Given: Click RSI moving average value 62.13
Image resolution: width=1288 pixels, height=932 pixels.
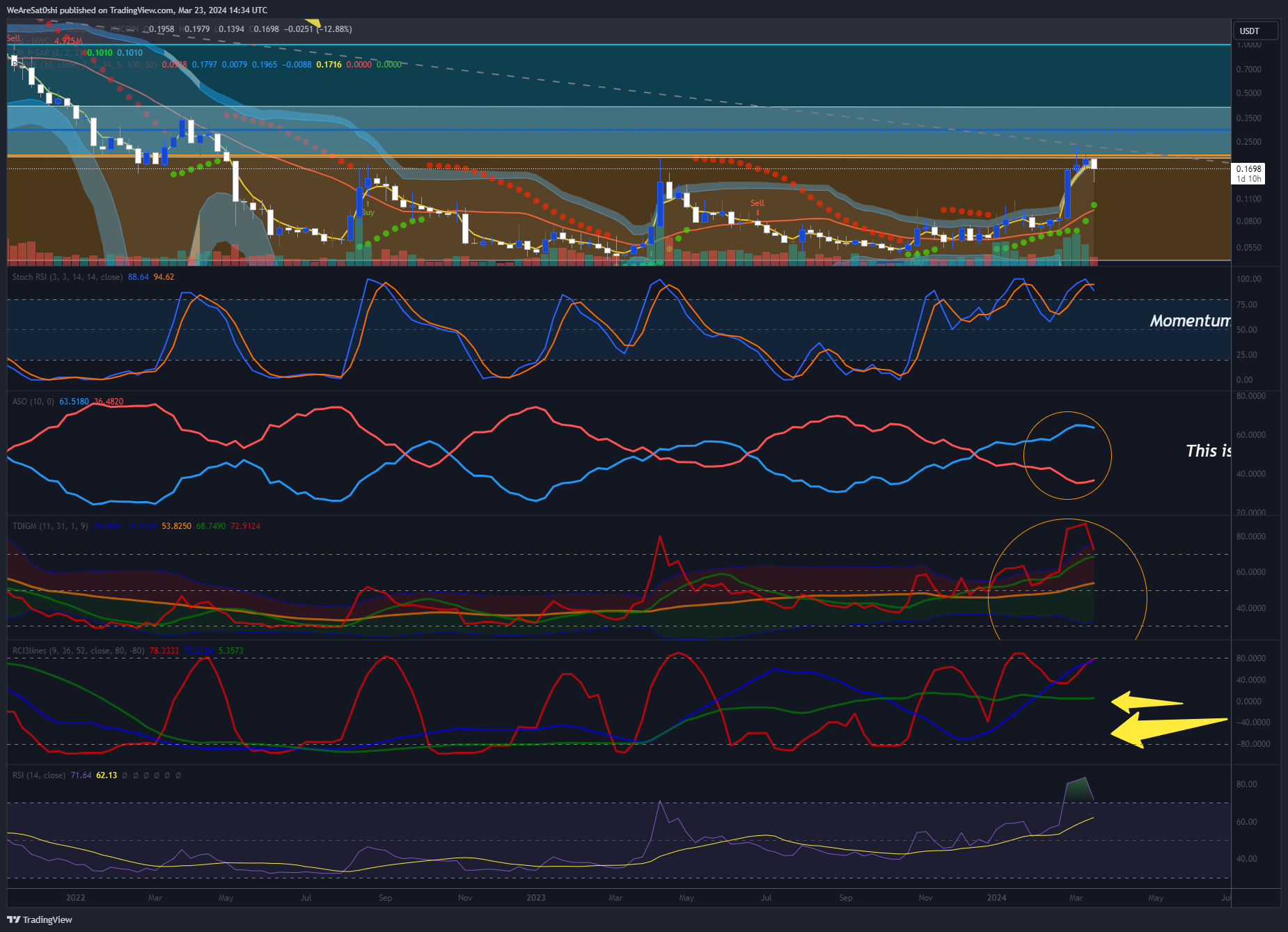Looking at the screenshot, I should [107, 775].
